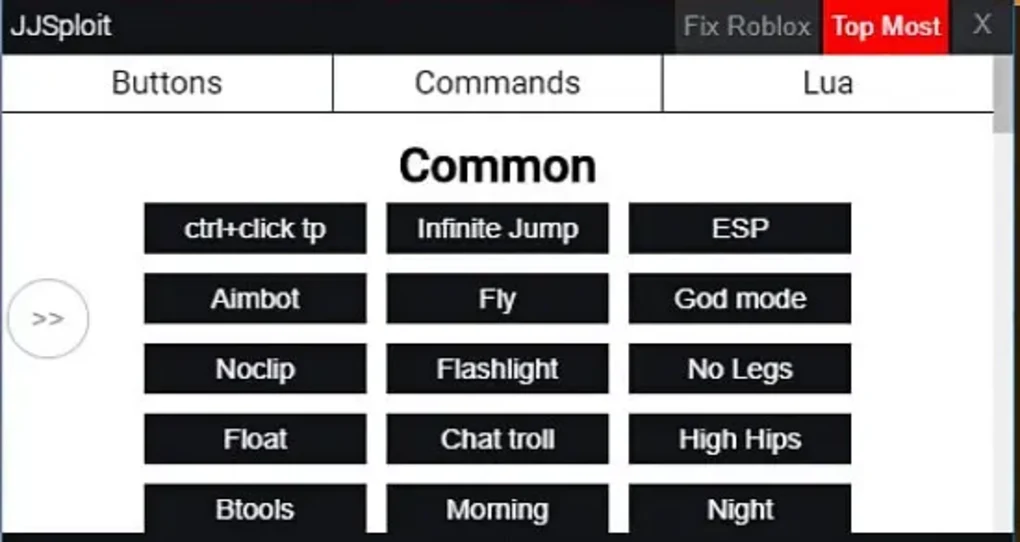The image size is (1020, 542).
Task: Switch to the Buttons tab
Action: click(167, 83)
